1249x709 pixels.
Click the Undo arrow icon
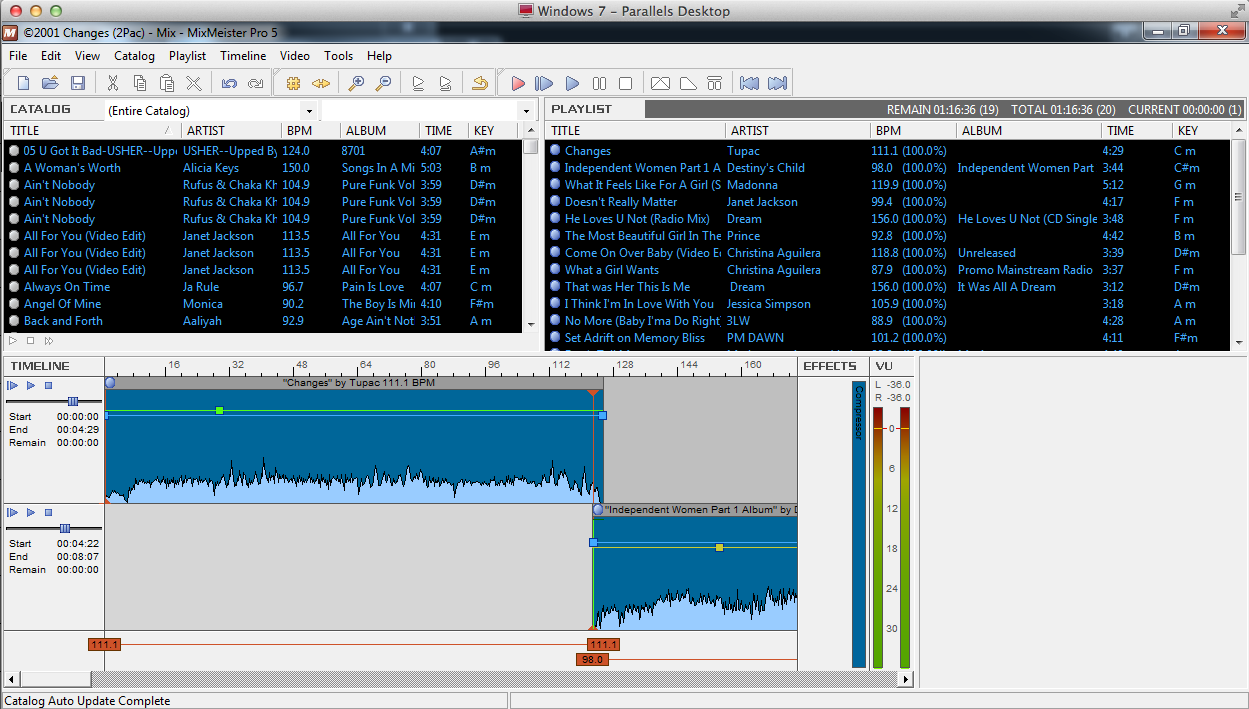click(x=229, y=83)
